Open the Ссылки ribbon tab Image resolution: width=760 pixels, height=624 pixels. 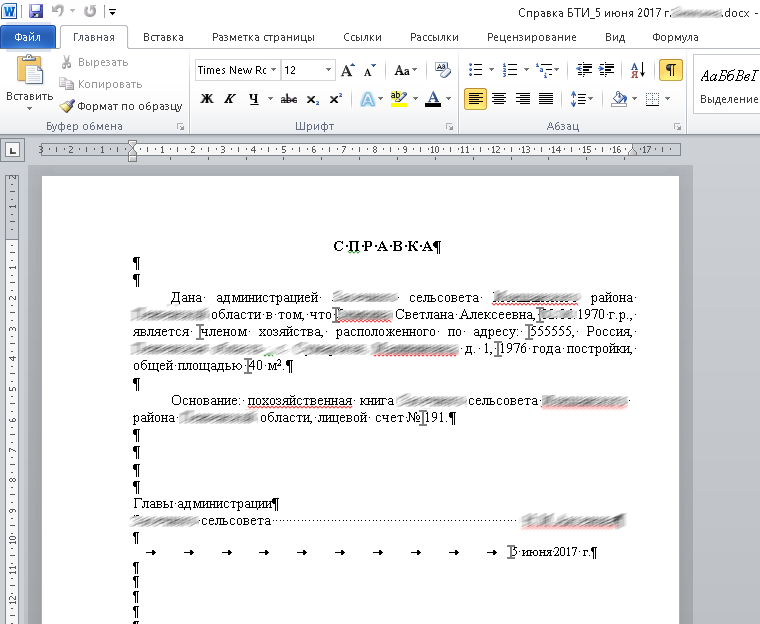[363, 37]
